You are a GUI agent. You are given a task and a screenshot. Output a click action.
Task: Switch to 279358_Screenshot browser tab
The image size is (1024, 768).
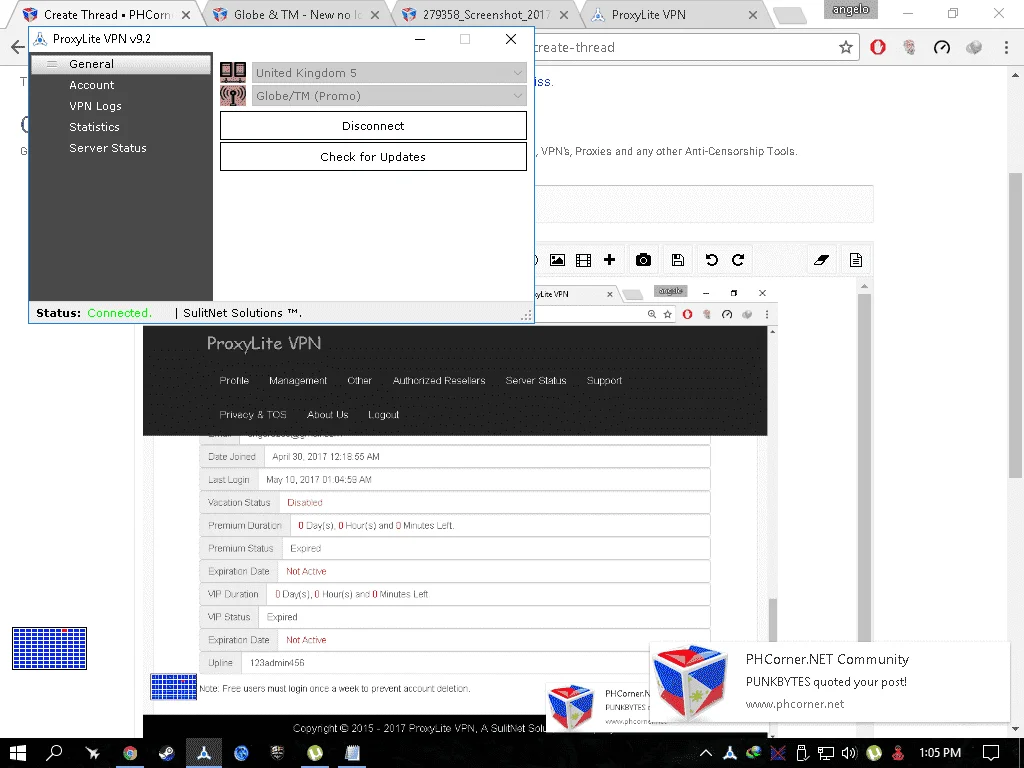coord(485,14)
